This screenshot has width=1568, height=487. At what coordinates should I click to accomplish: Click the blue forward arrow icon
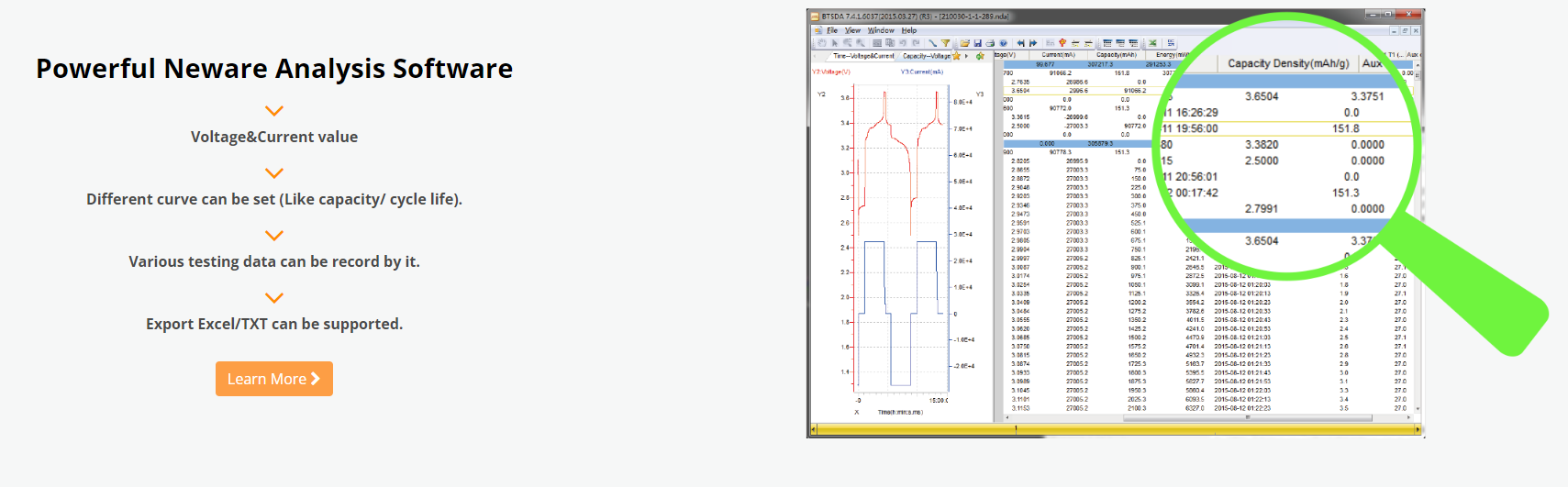point(1033,43)
